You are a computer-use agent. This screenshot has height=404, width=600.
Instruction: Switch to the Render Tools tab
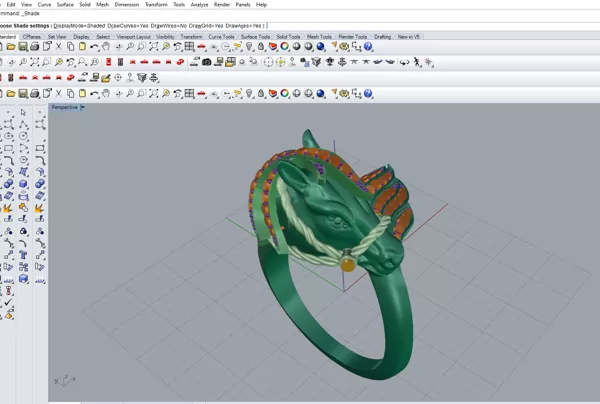(x=353, y=37)
